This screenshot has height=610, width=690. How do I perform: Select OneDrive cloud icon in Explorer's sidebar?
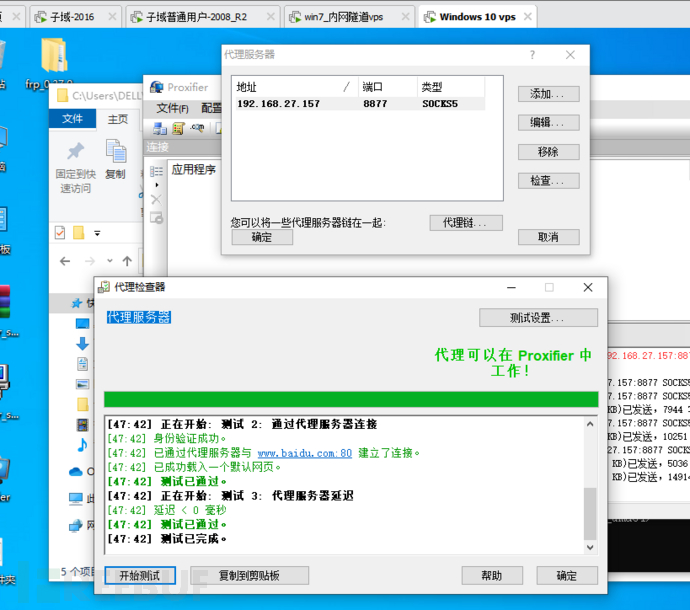point(76,472)
